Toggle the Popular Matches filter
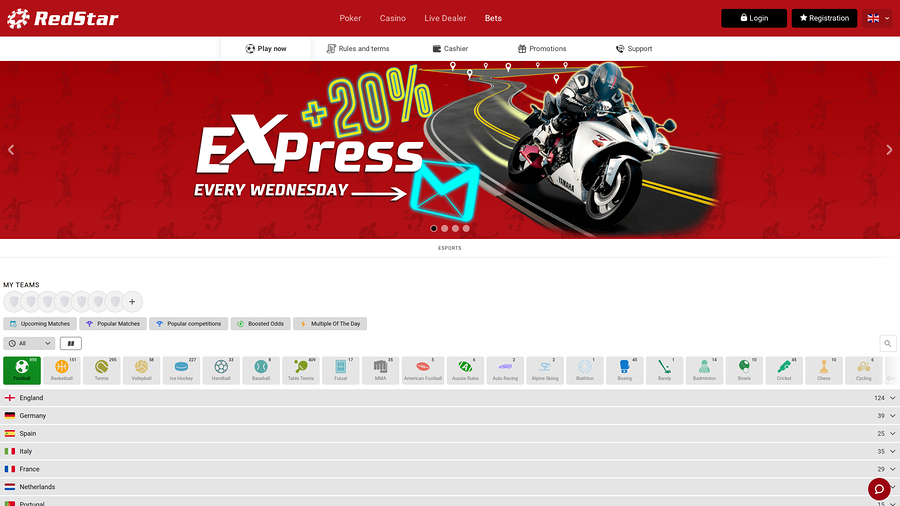This screenshot has width=900, height=506. coord(113,324)
